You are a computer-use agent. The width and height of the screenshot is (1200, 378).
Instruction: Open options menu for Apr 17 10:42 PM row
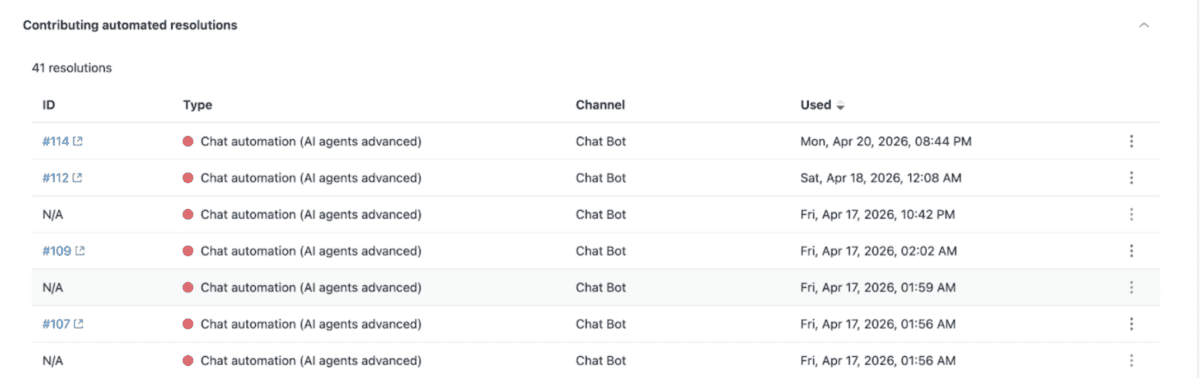pos(1131,214)
